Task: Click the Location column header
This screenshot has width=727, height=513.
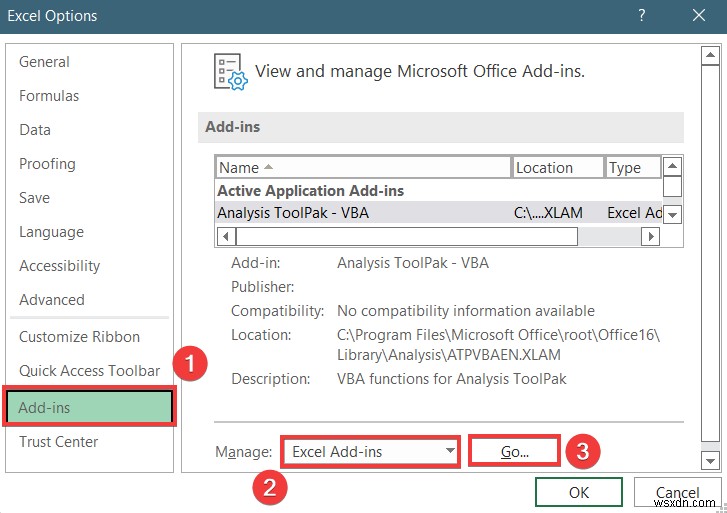Action: 558,167
